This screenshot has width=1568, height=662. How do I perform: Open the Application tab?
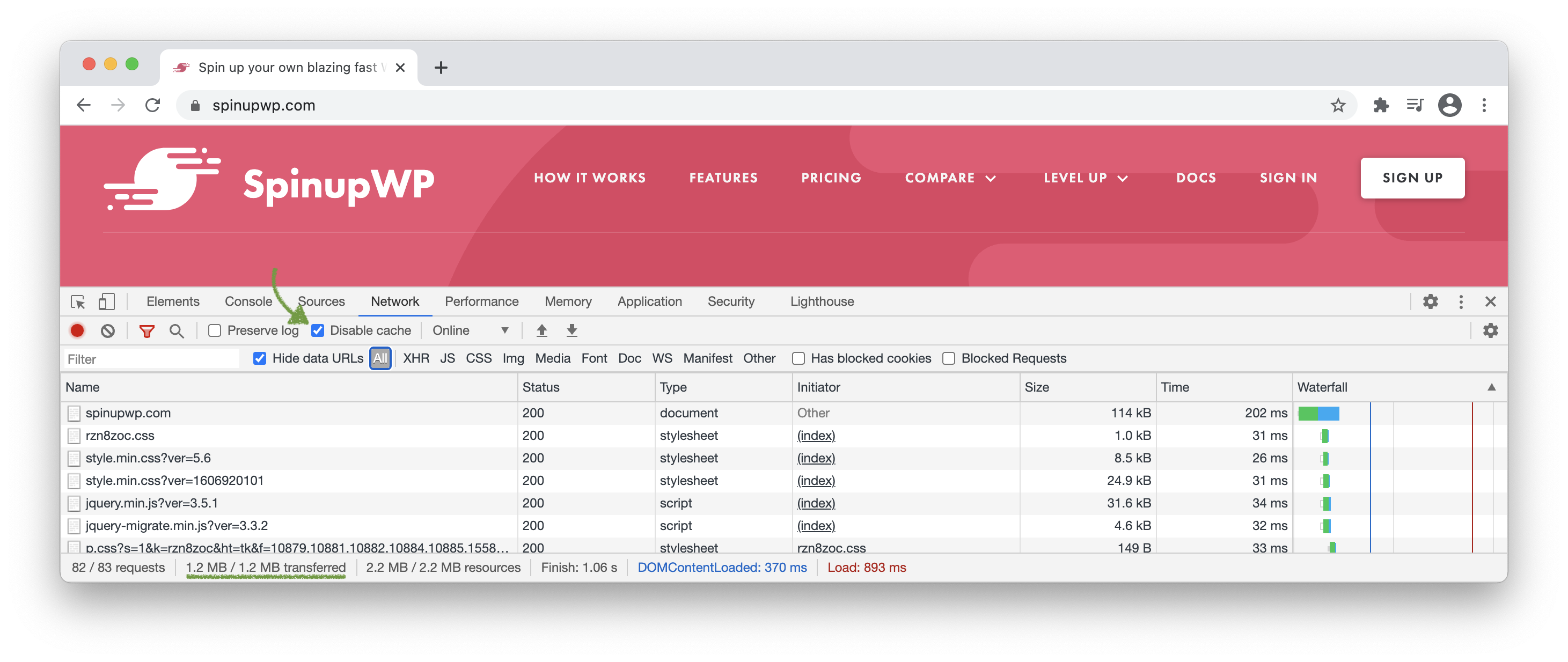(x=649, y=302)
